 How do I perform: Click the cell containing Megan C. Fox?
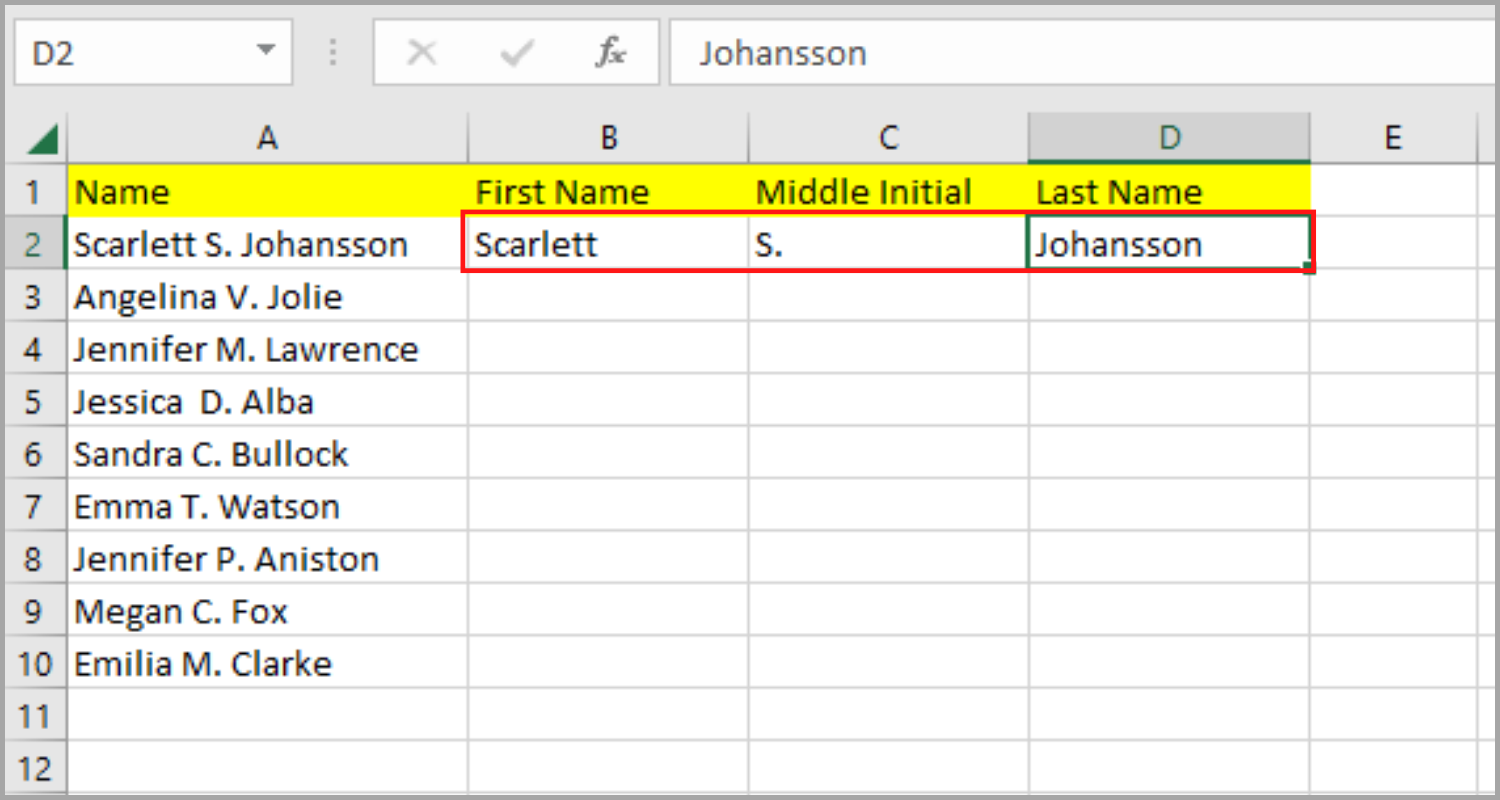point(267,611)
